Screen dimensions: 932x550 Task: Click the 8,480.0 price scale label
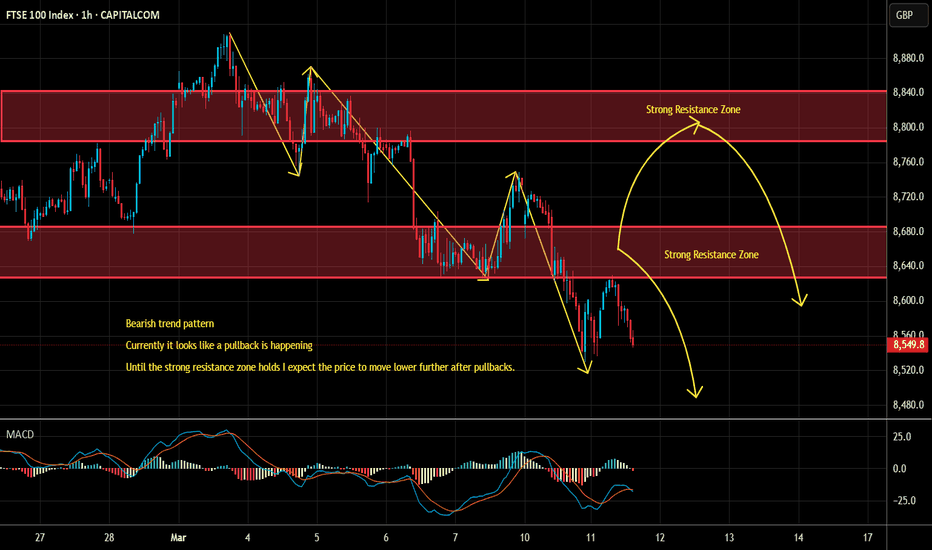[x=908, y=405]
